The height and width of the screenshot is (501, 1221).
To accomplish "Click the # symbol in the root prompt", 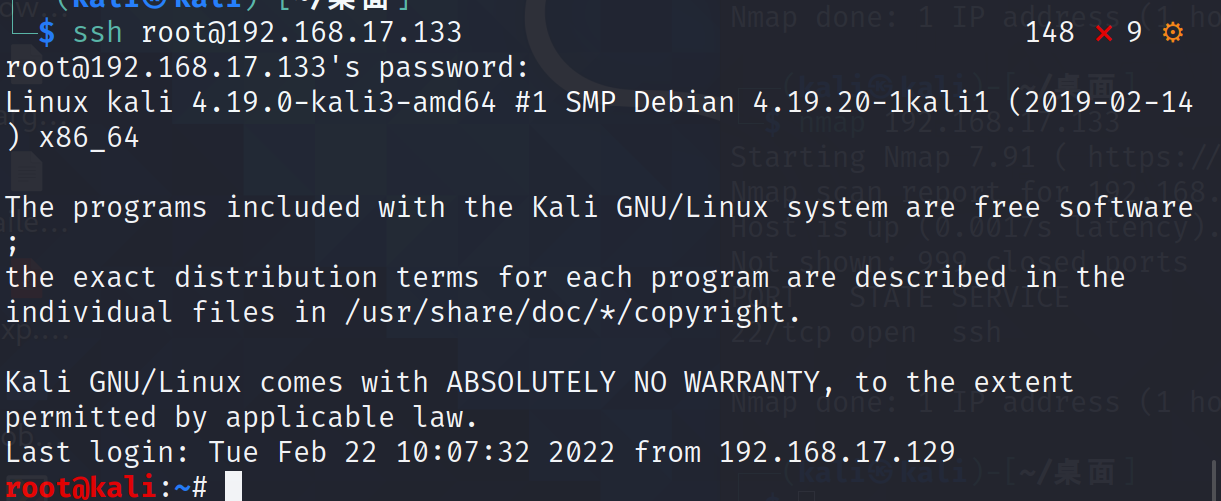I will tap(199, 487).
